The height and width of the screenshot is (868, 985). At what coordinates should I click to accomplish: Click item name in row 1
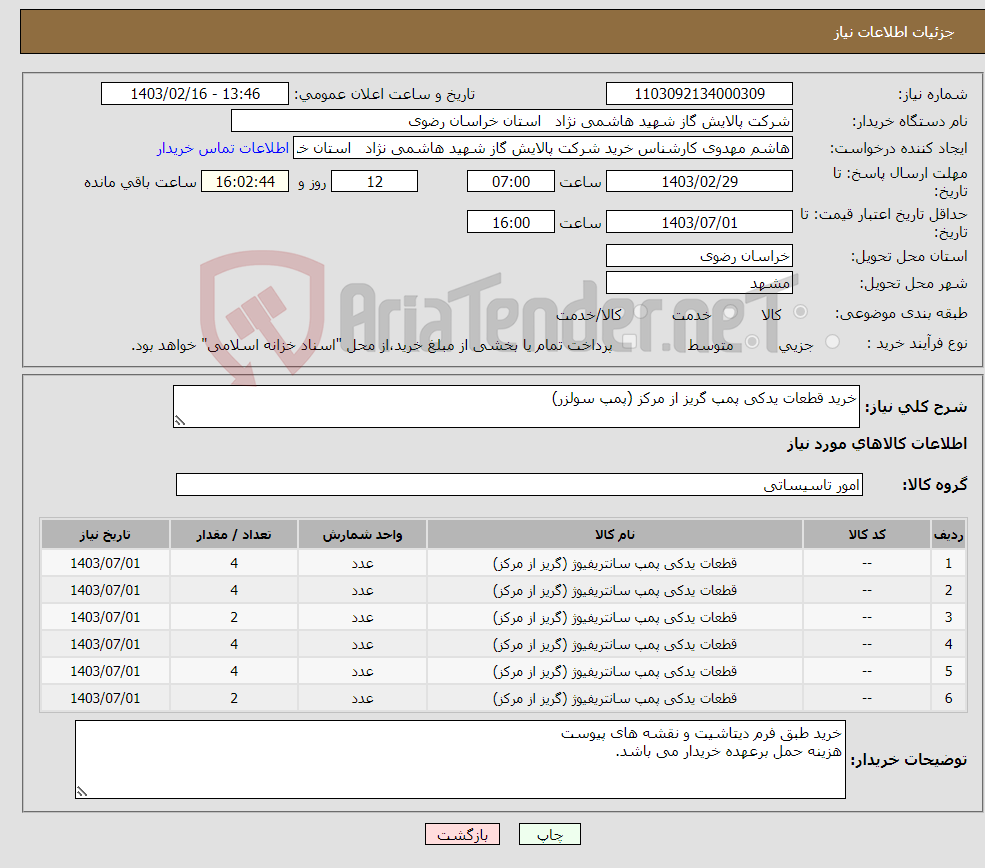point(614,563)
